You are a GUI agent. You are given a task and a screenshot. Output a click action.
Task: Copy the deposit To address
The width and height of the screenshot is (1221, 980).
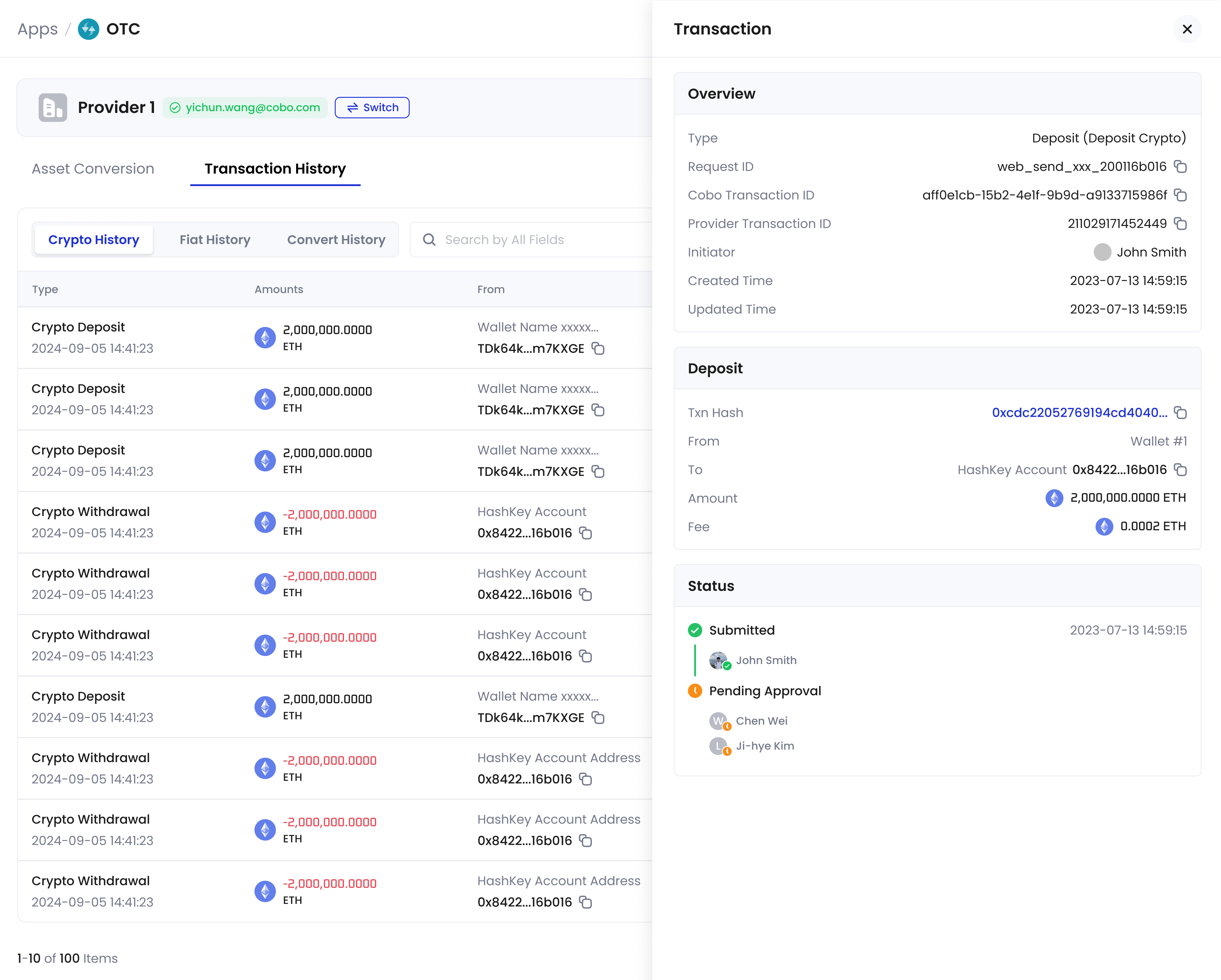1180,470
